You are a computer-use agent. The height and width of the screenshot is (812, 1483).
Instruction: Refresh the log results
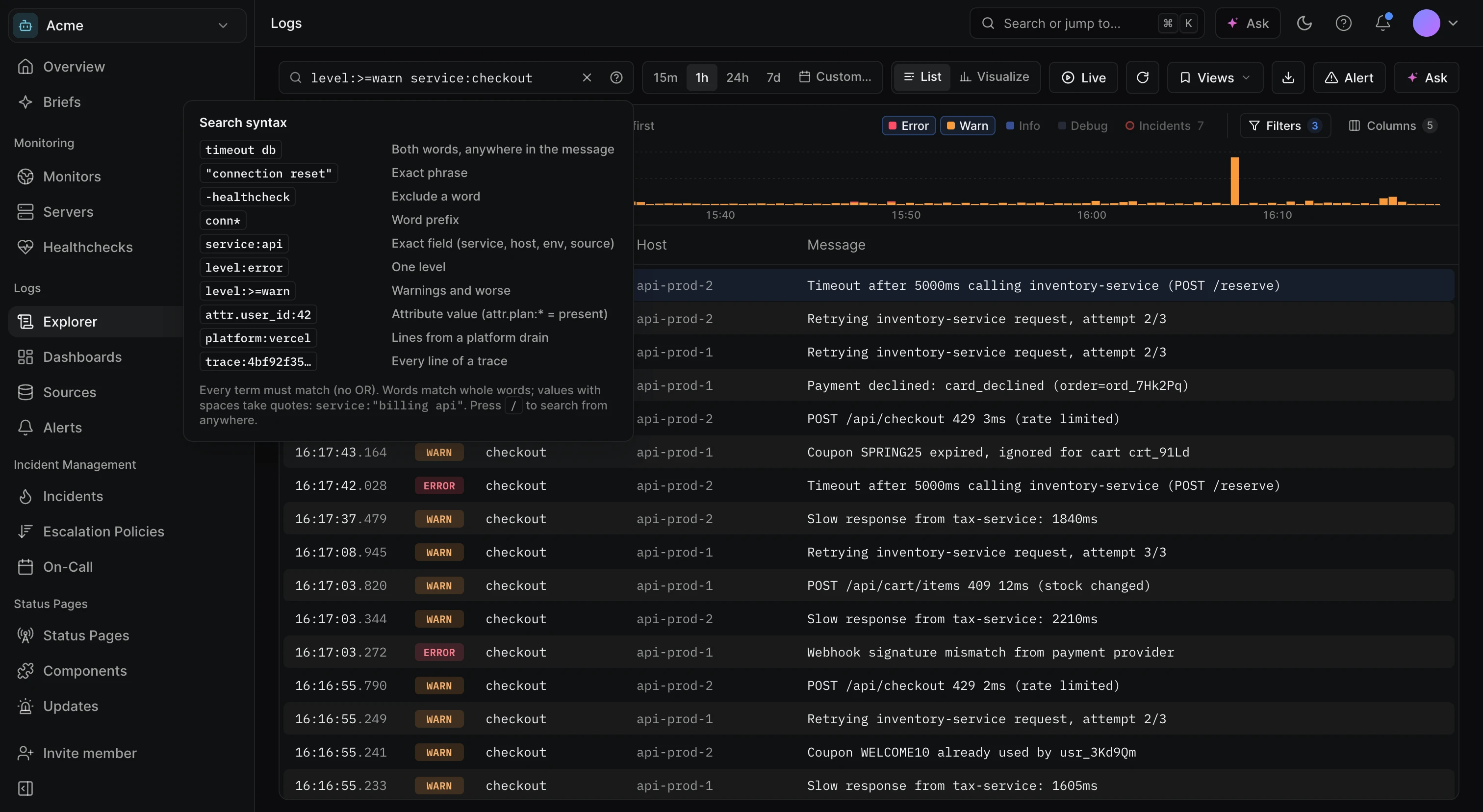pos(1142,77)
